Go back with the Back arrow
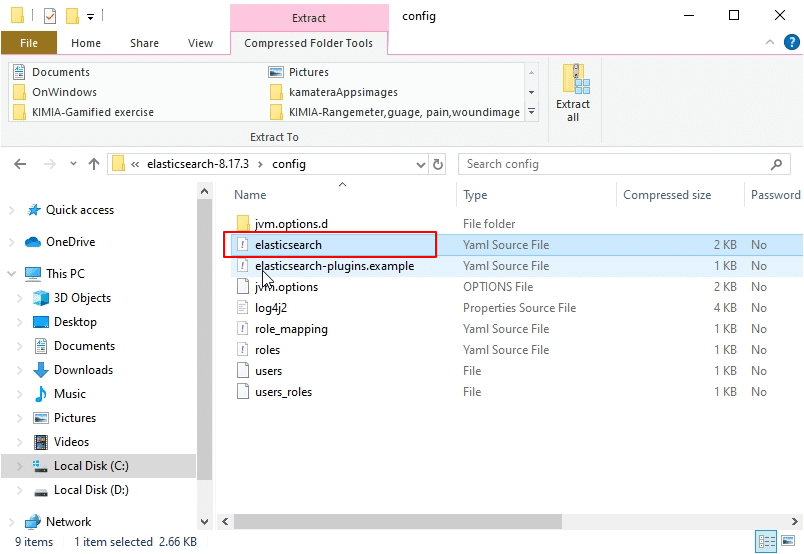Image resolution: width=804 pixels, height=554 pixels. point(20,164)
